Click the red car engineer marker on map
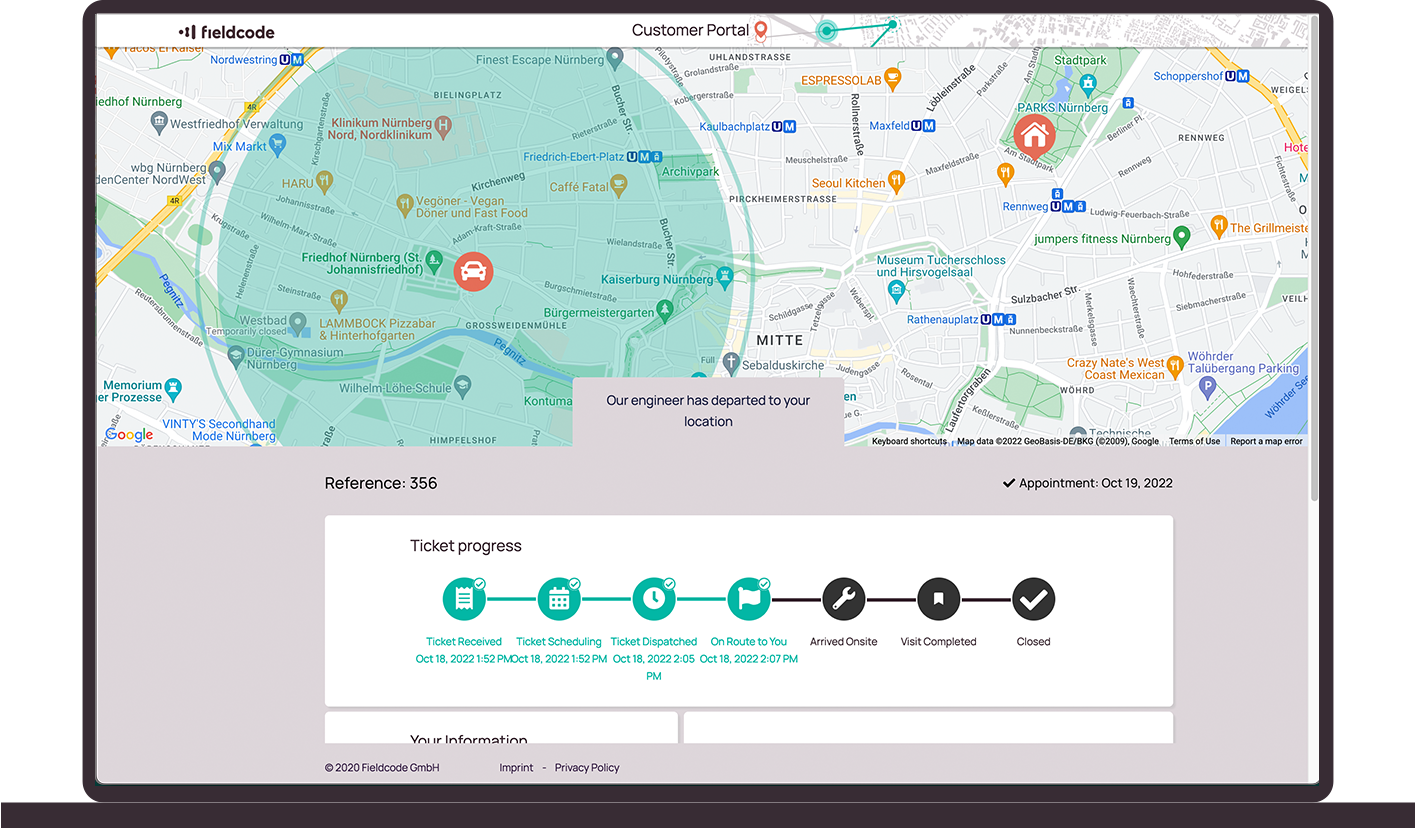 tap(473, 271)
